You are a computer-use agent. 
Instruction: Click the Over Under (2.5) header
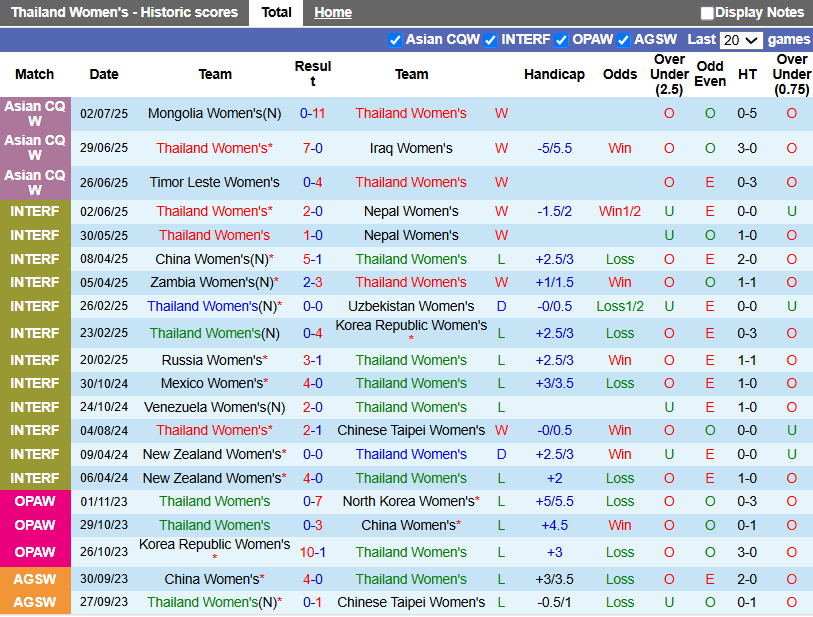point(669,75)
